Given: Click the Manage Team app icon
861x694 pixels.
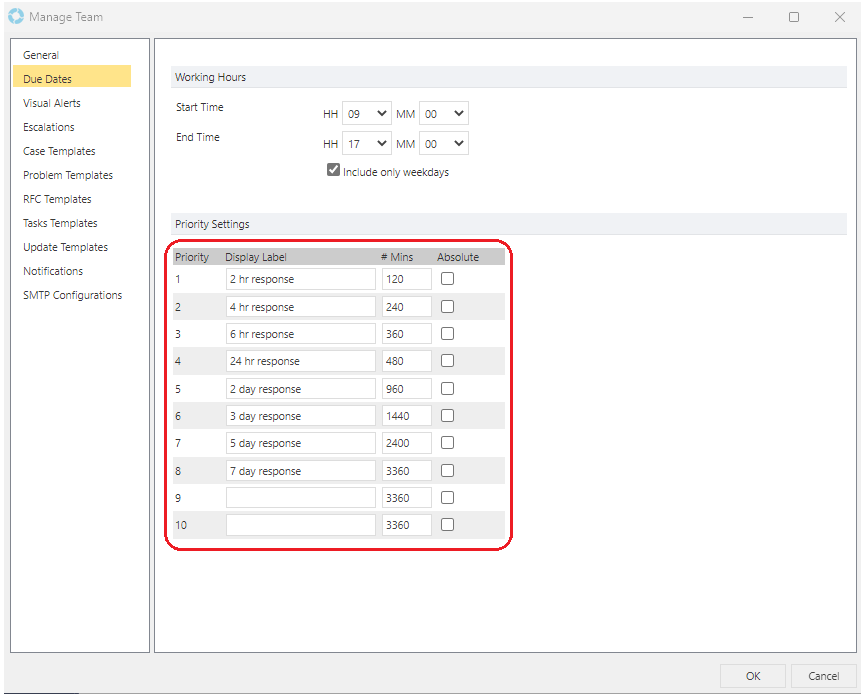Looking at the screenshot, I should tap(15, 17).
